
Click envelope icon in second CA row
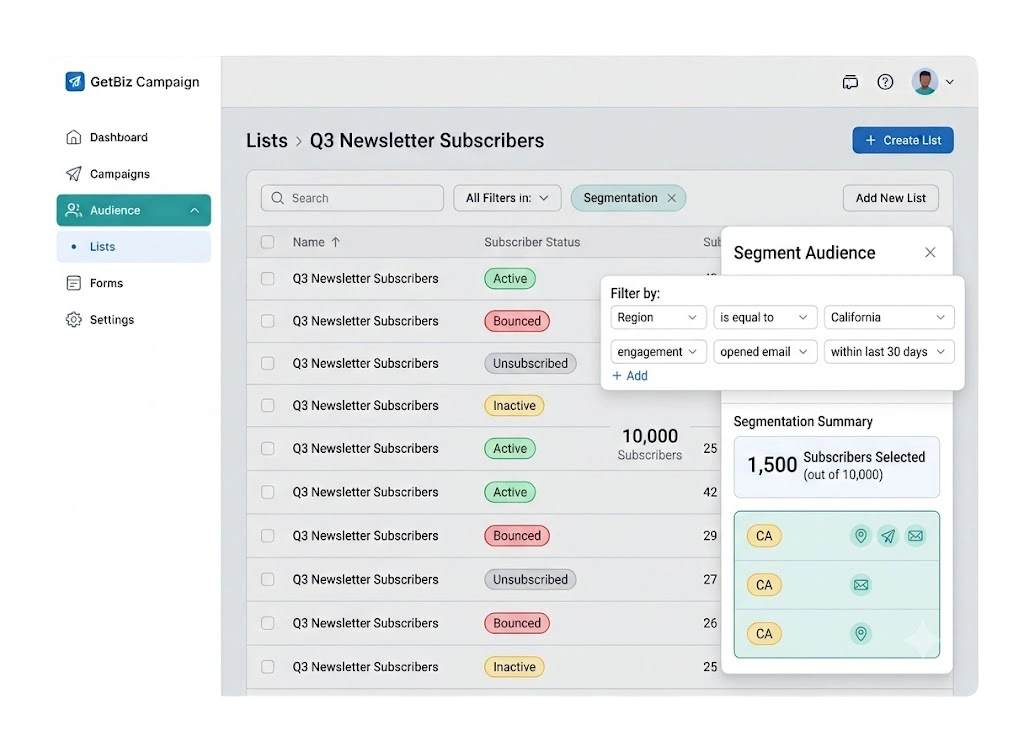(x=861, y=585)
